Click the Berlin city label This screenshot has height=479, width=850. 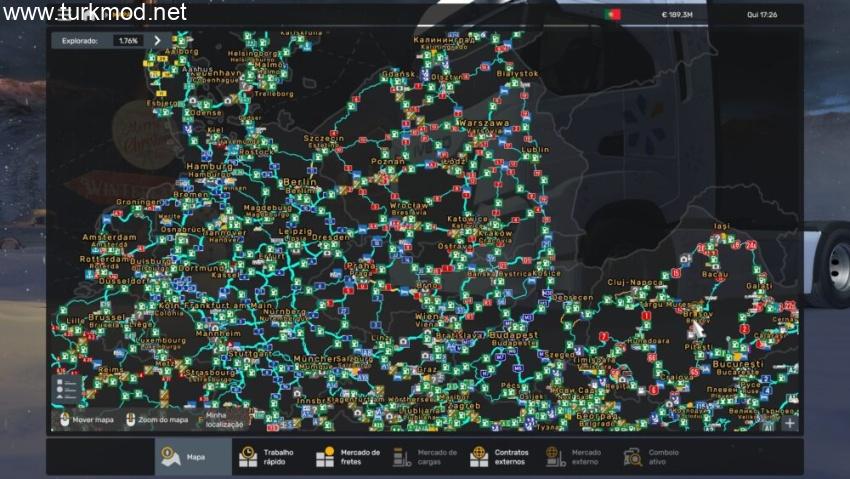click(x=300, y=182)
